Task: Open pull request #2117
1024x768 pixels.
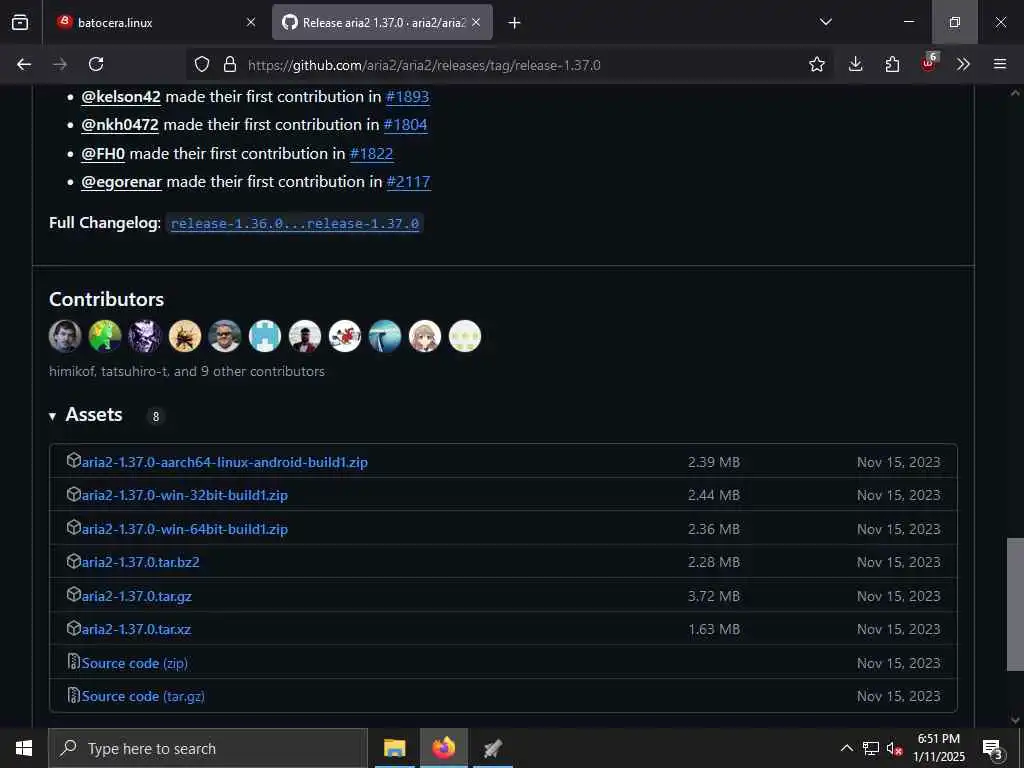Action: [x=409, y=182]
